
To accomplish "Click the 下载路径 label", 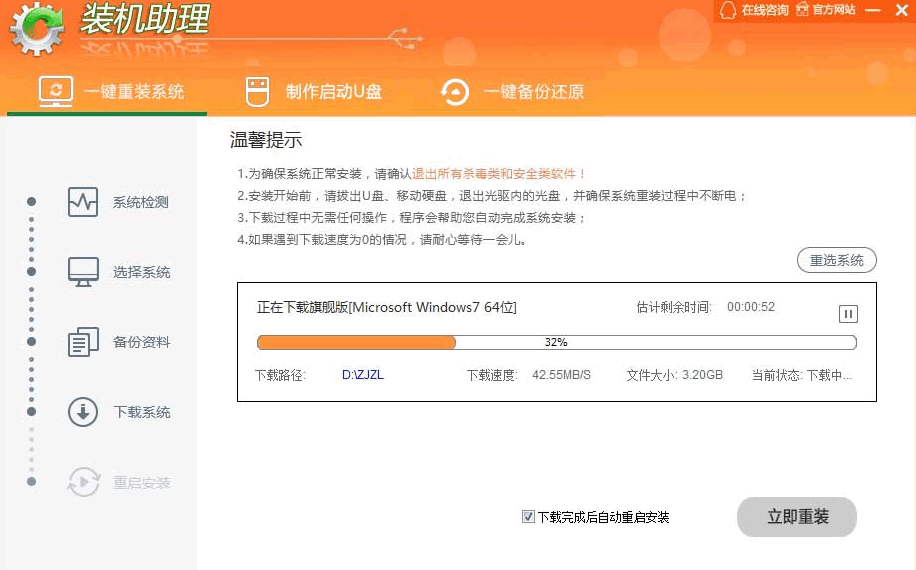I will pos(280,375).
